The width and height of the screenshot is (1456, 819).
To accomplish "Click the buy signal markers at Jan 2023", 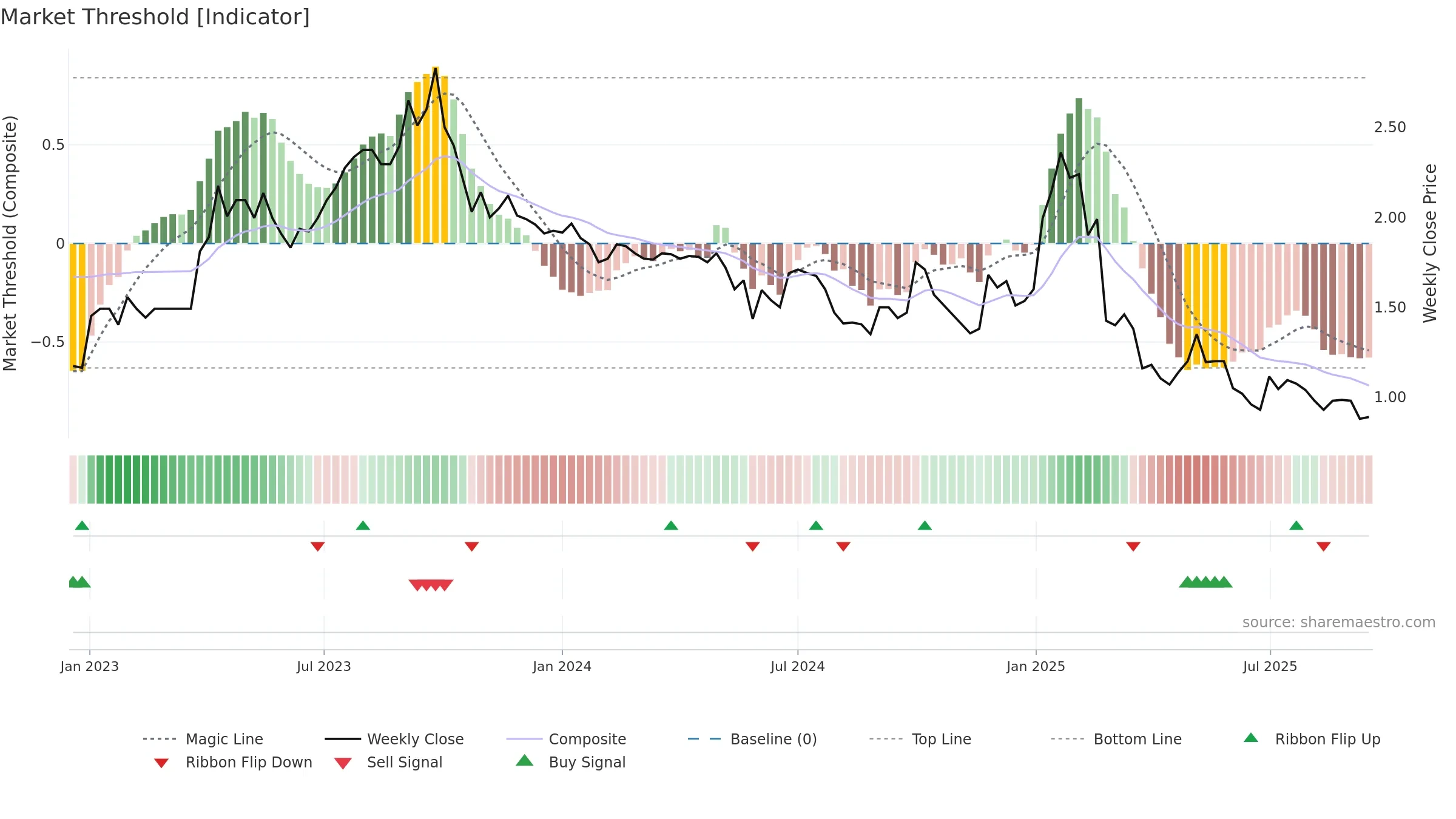I will (x=79, y=582).
